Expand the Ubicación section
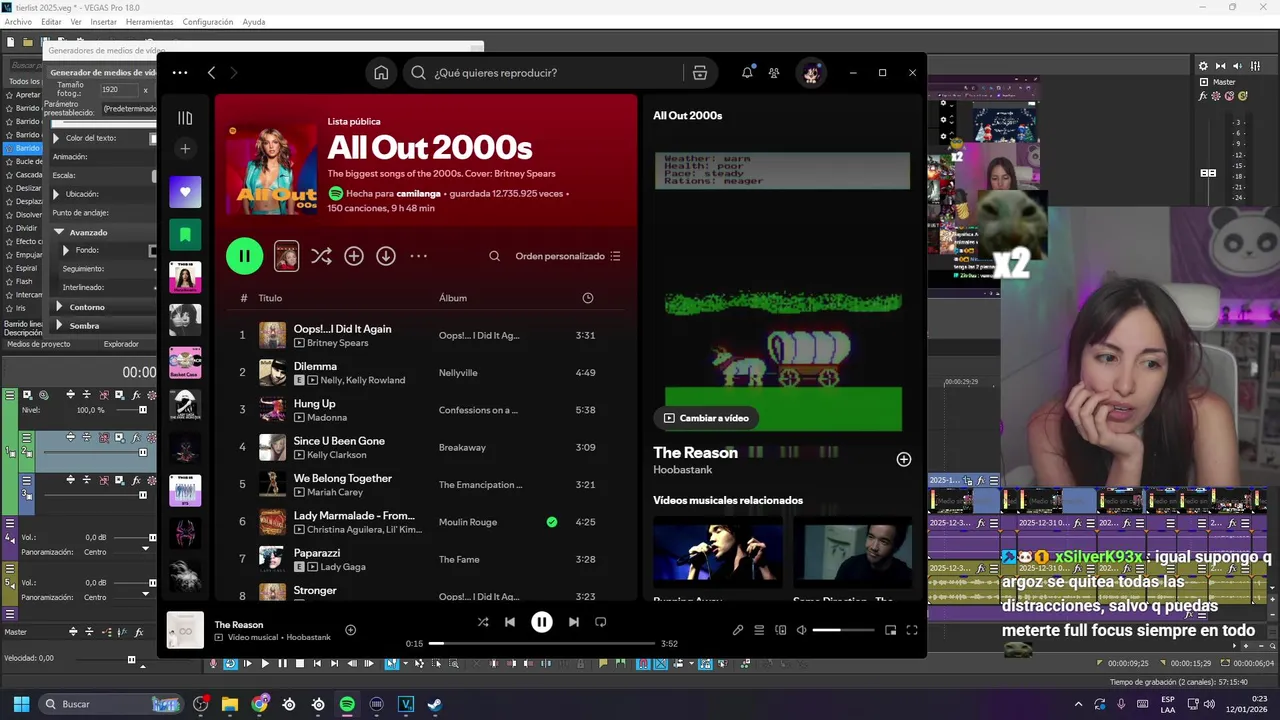Image resolution: width=1280 pixels, height=720 pixels. [x=57, y=194]
